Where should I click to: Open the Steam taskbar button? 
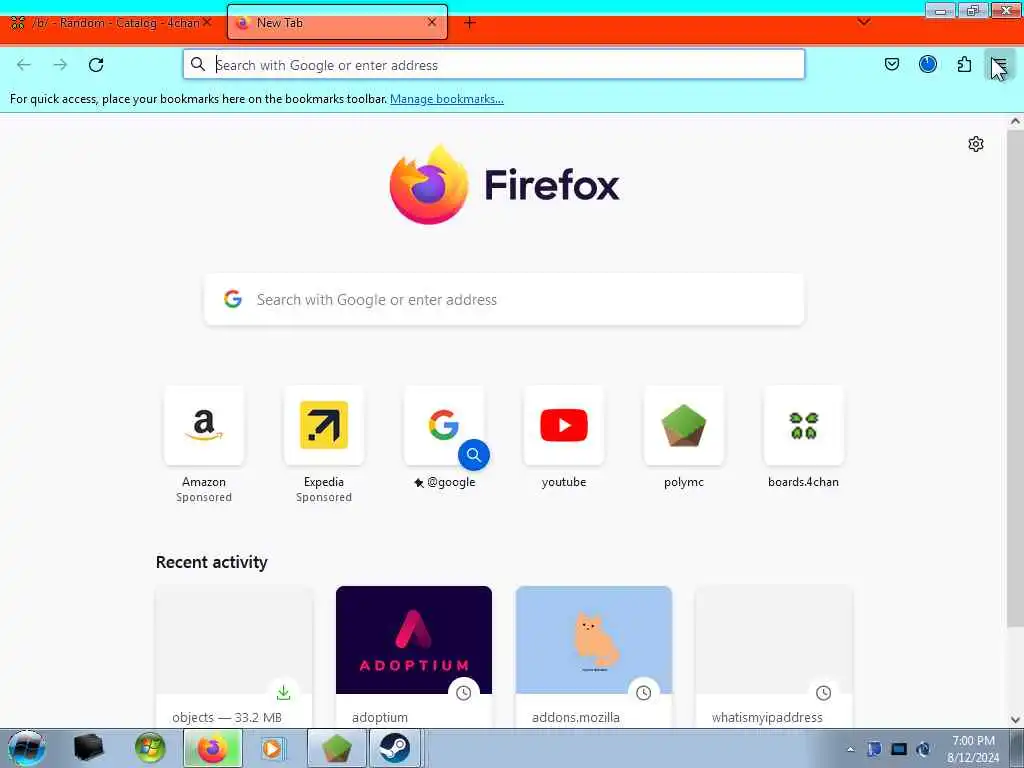click(395, 748)
